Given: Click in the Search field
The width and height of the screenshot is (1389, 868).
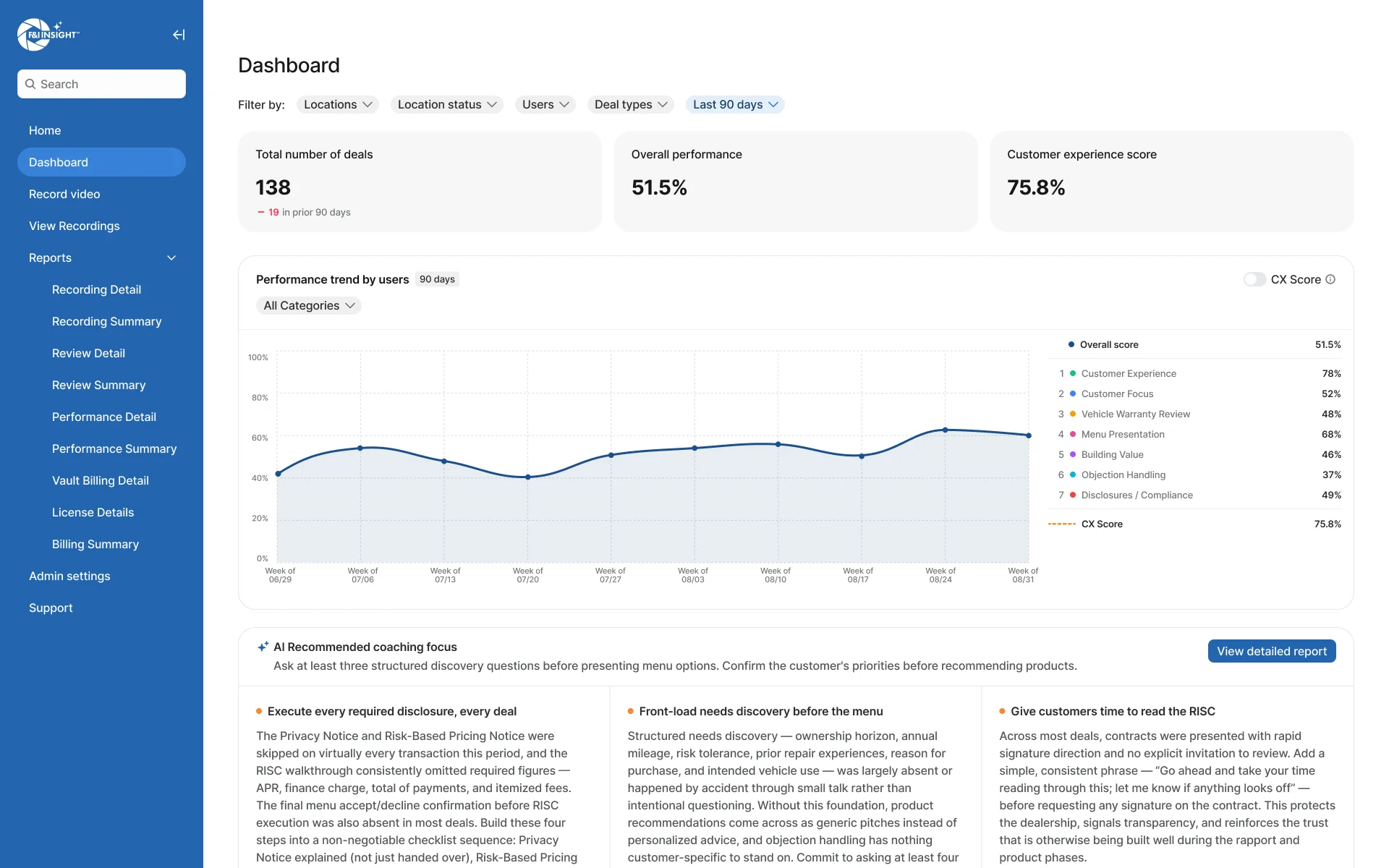Looking at the screenshot, I should pos(101,84).
